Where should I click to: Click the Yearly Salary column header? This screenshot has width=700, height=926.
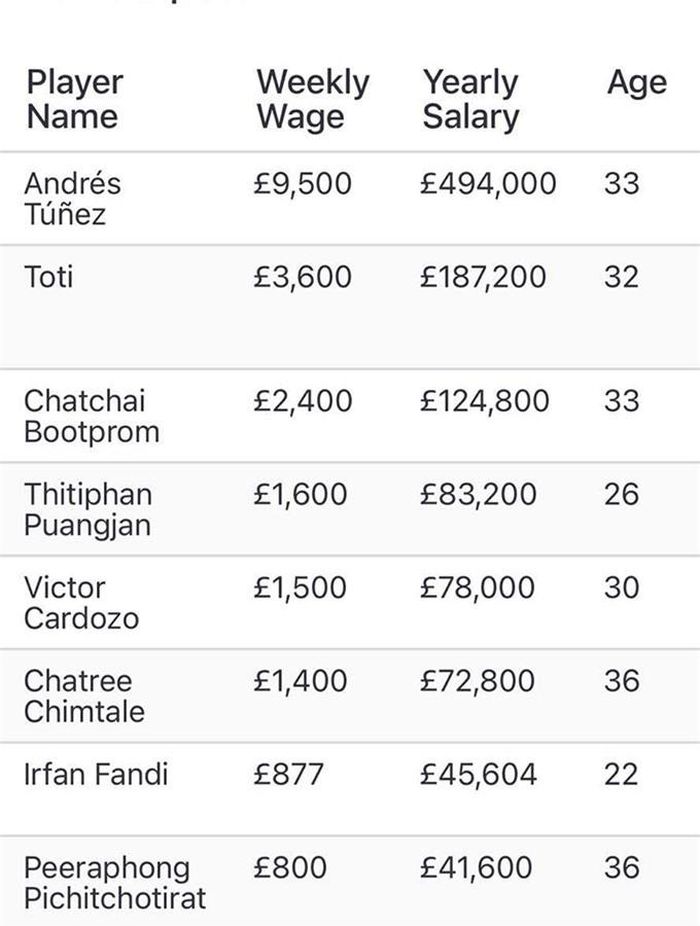[x=471, y=99]
